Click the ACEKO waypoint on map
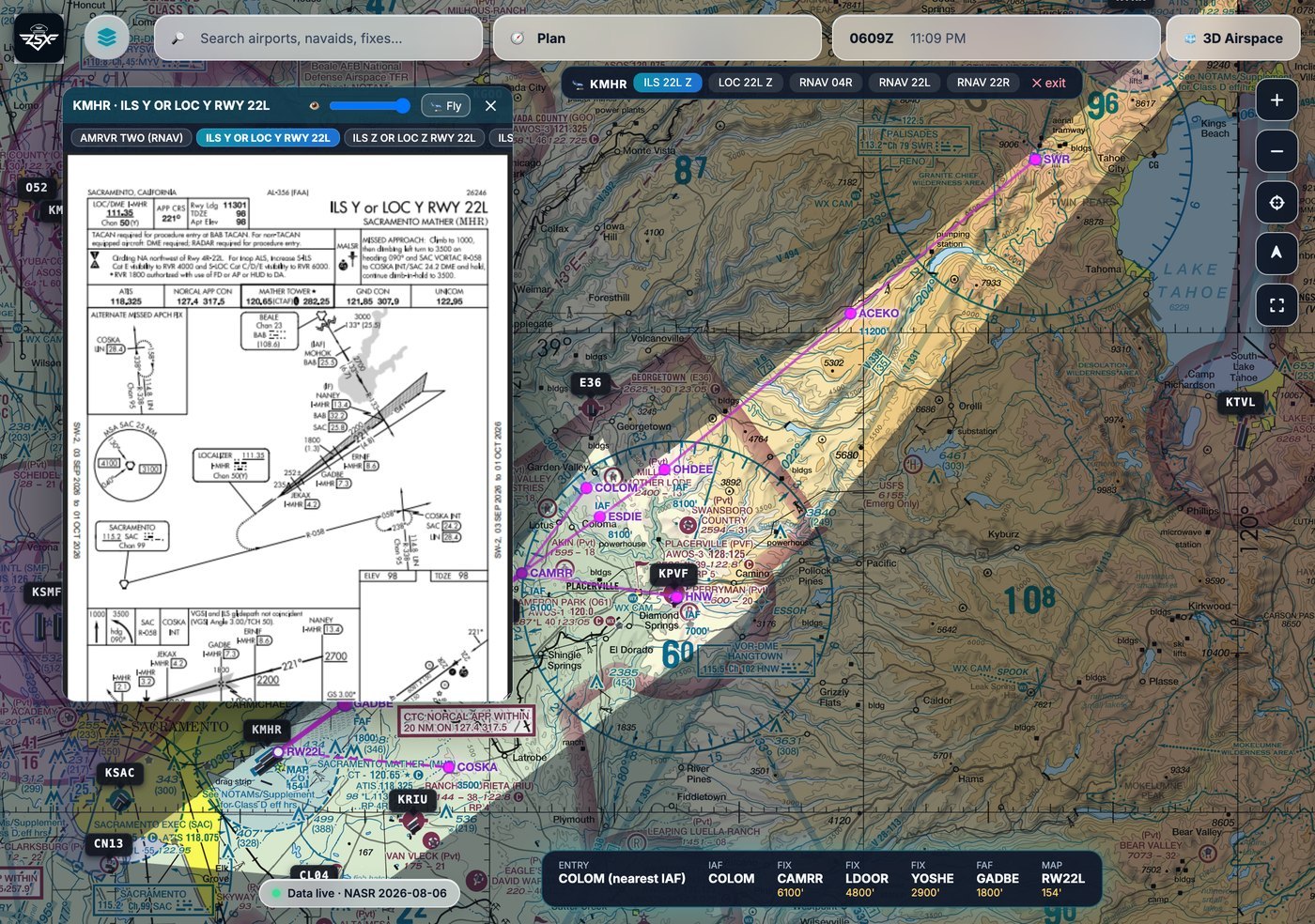Image resolution: width=1315 pixels, height=924 pixels. [x=851, y=314]
